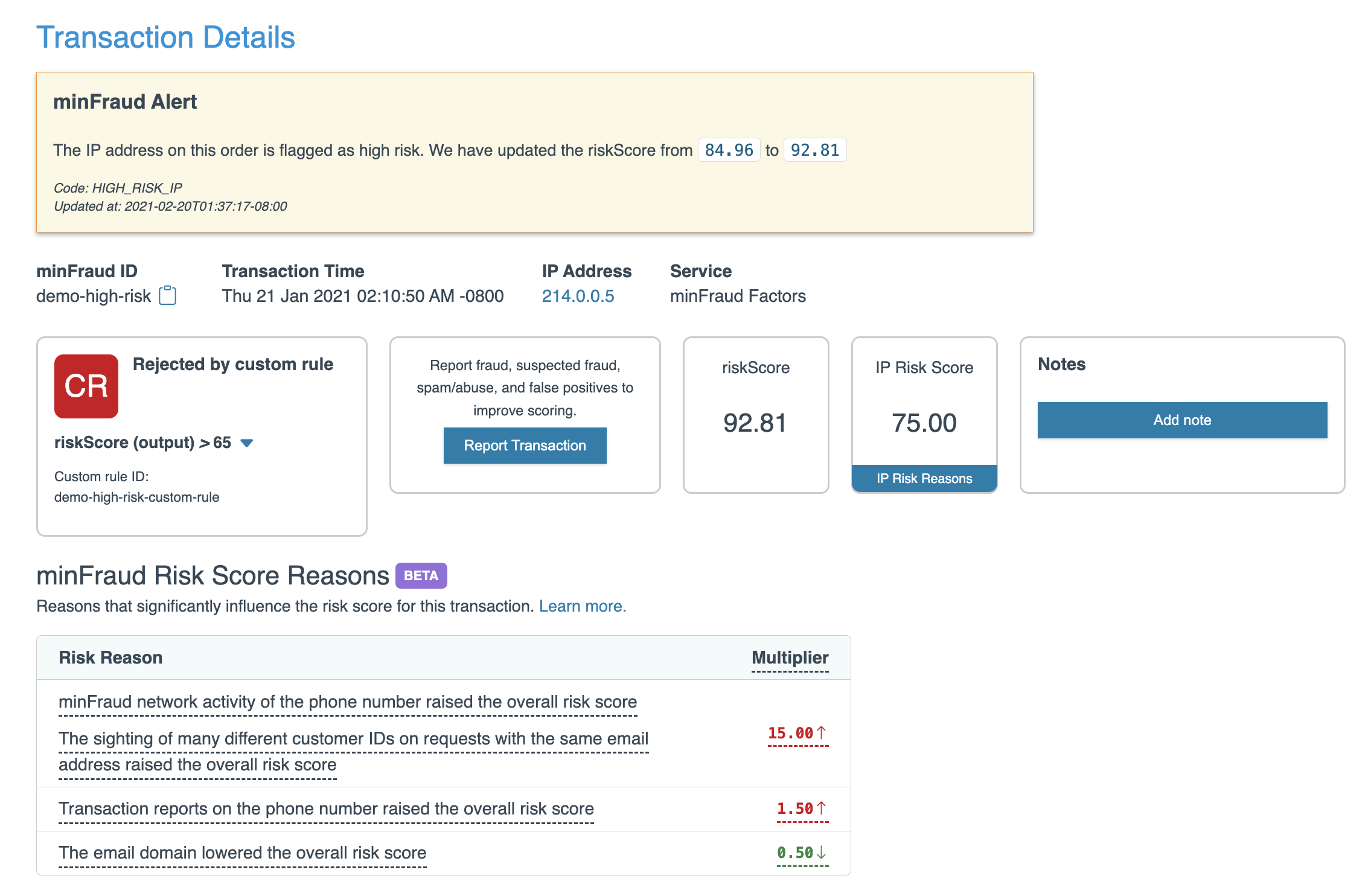
Task: Click the 84.96 previous riskScore value
Action: click(729, 150)
